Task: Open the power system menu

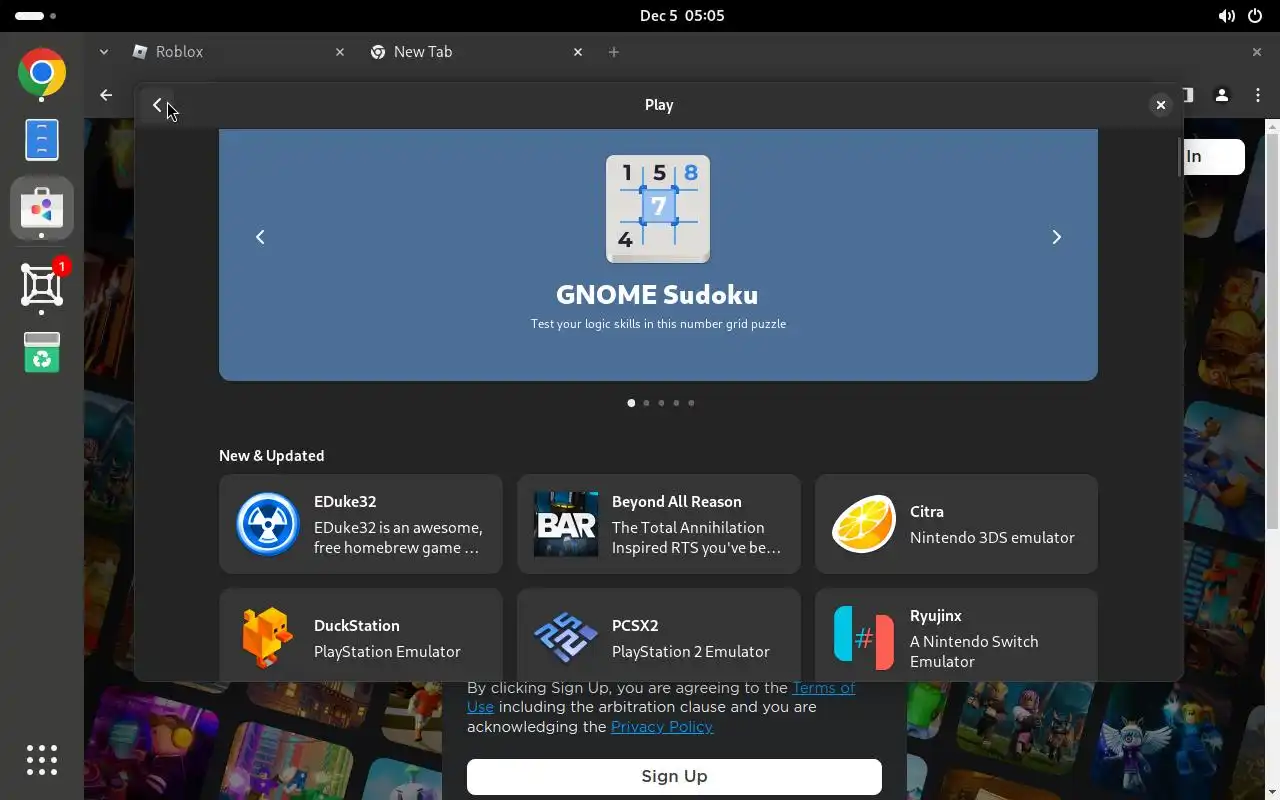Action: click(1257, 16)
